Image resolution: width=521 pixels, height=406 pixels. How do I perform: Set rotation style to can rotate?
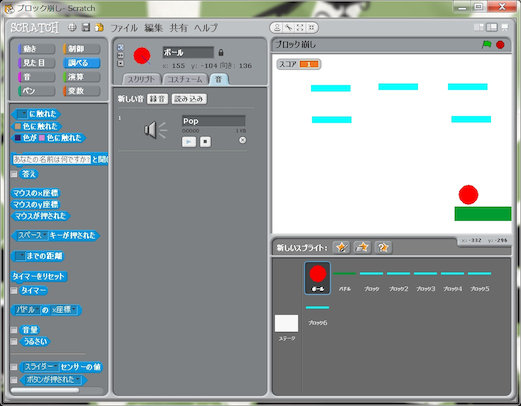click(121, 47)
